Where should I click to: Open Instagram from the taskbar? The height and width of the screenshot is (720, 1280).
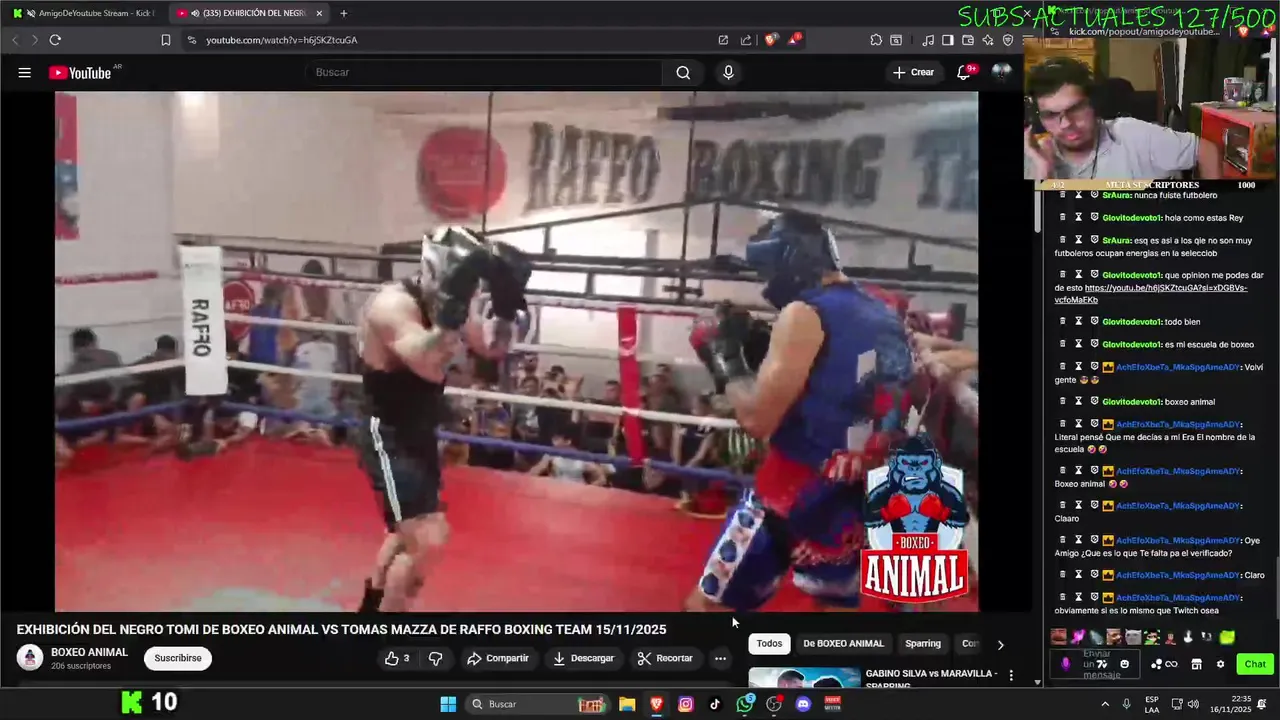point(686,704)
